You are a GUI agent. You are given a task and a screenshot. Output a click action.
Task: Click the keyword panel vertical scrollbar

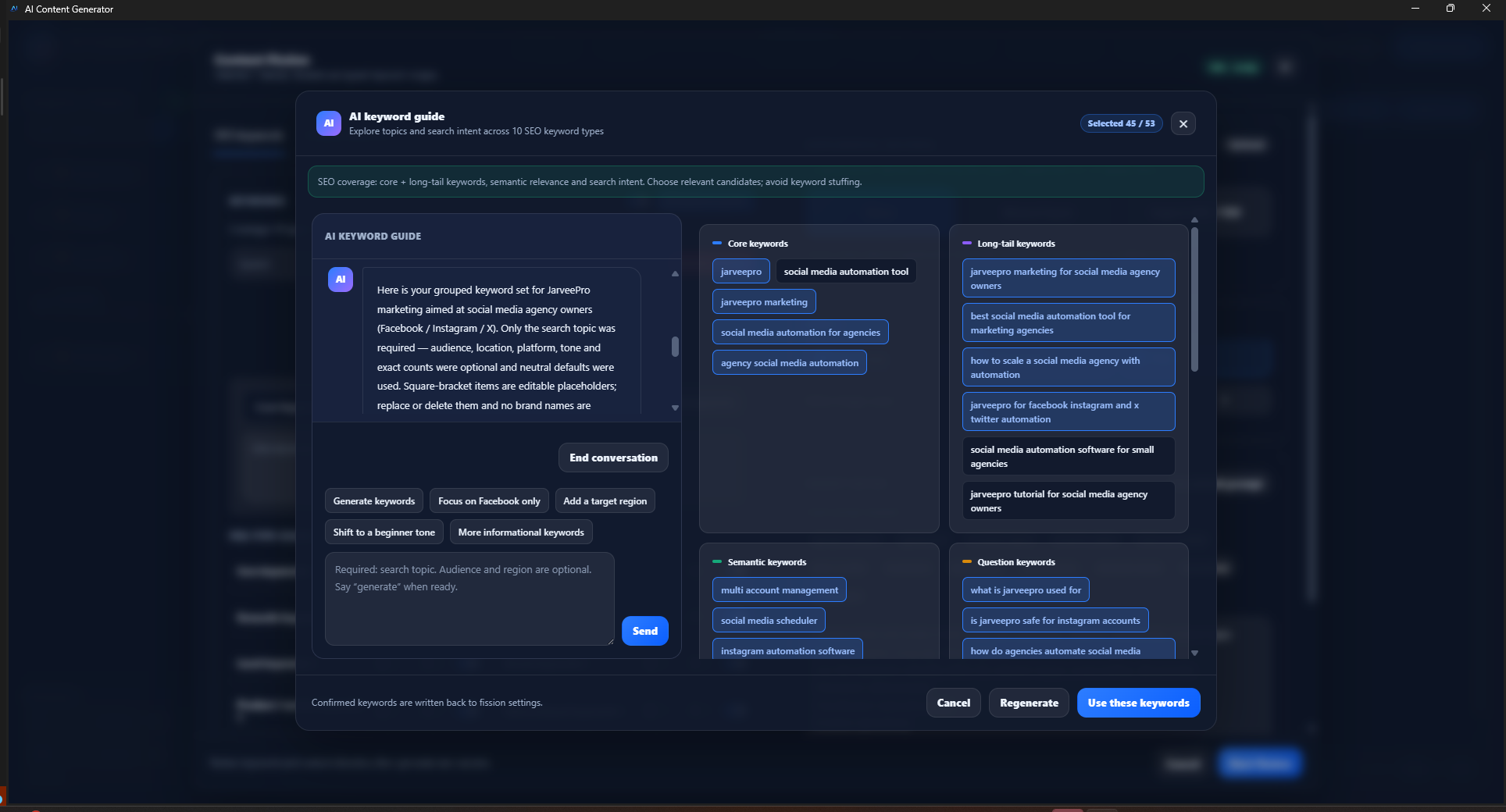(x=1194, y=300)
